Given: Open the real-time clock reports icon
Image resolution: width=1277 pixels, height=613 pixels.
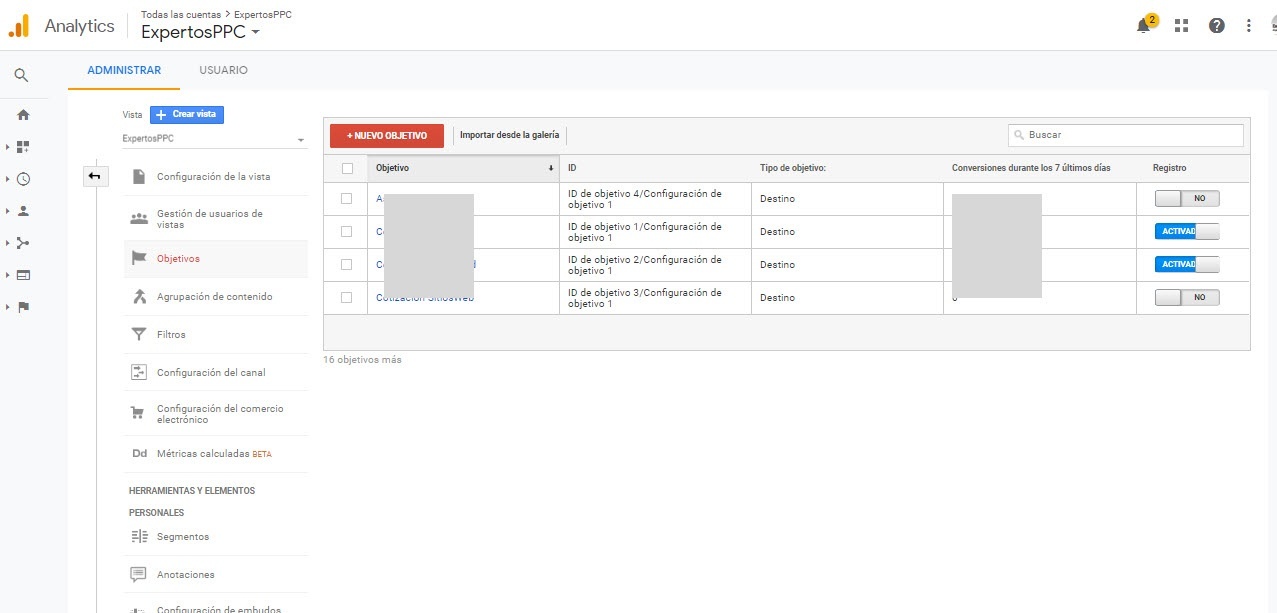Looking at the screenshot, I should [x=23, y=179].
